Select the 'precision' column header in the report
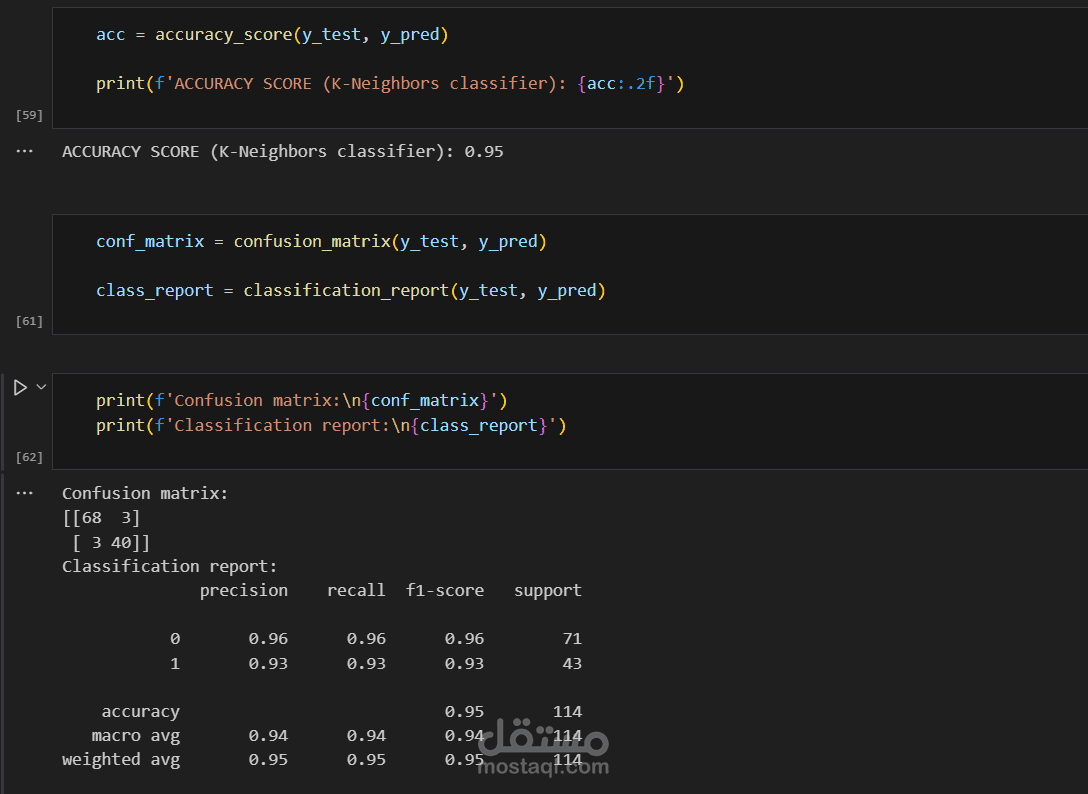The image size is (1088, 794). click(244, 590)
